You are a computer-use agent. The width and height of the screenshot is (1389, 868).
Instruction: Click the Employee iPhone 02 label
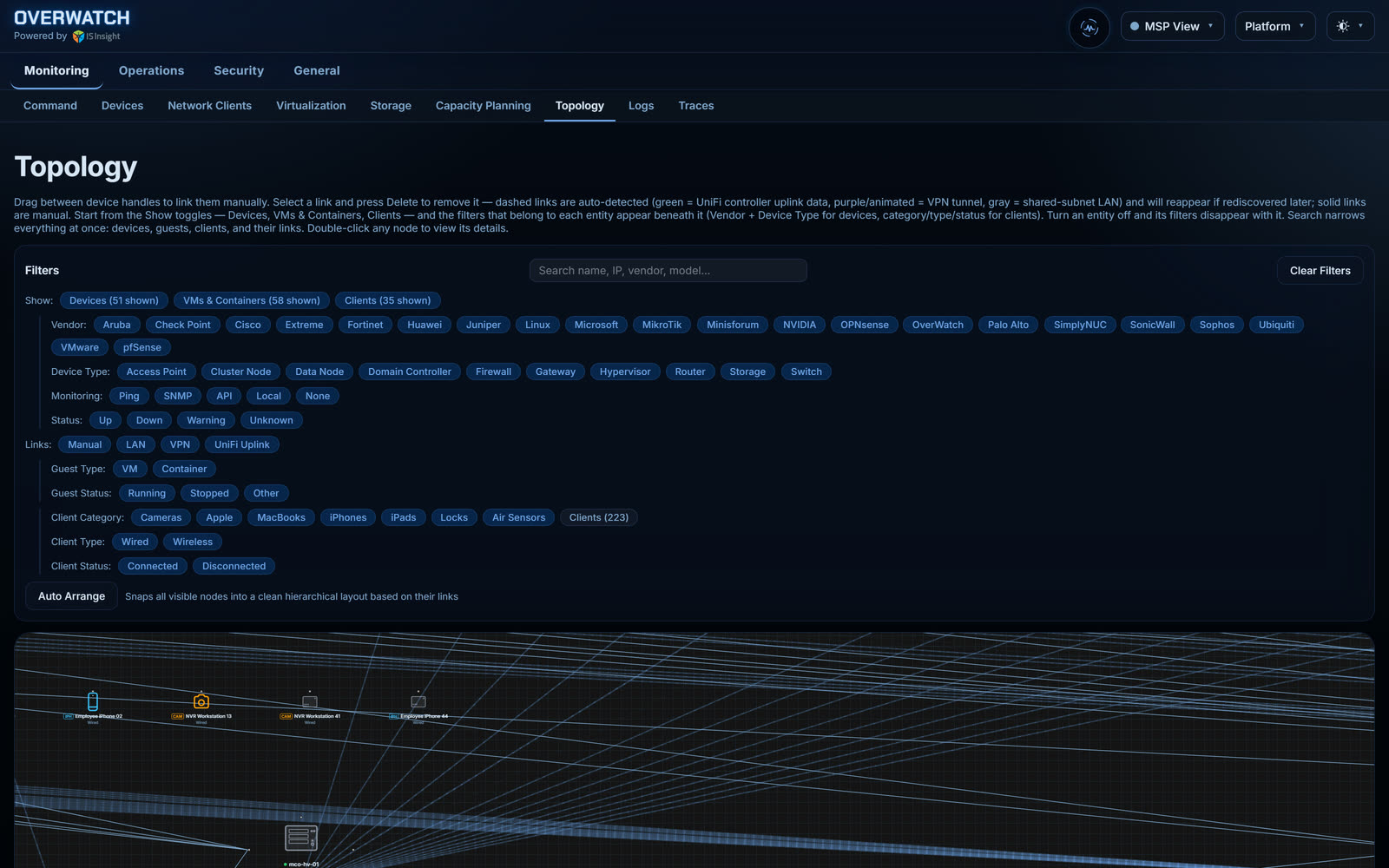pyautogui.click(x=98, y=716)
